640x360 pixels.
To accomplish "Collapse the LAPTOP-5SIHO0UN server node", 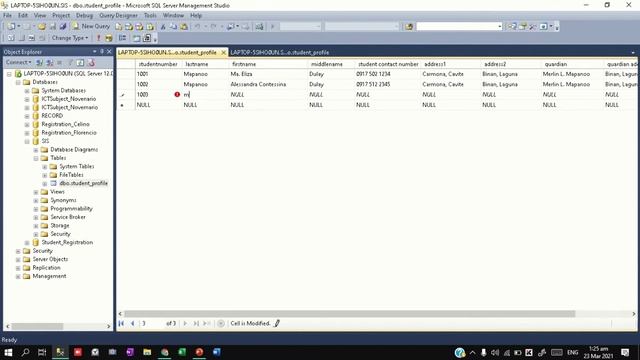I will click(x=9, y=74).
